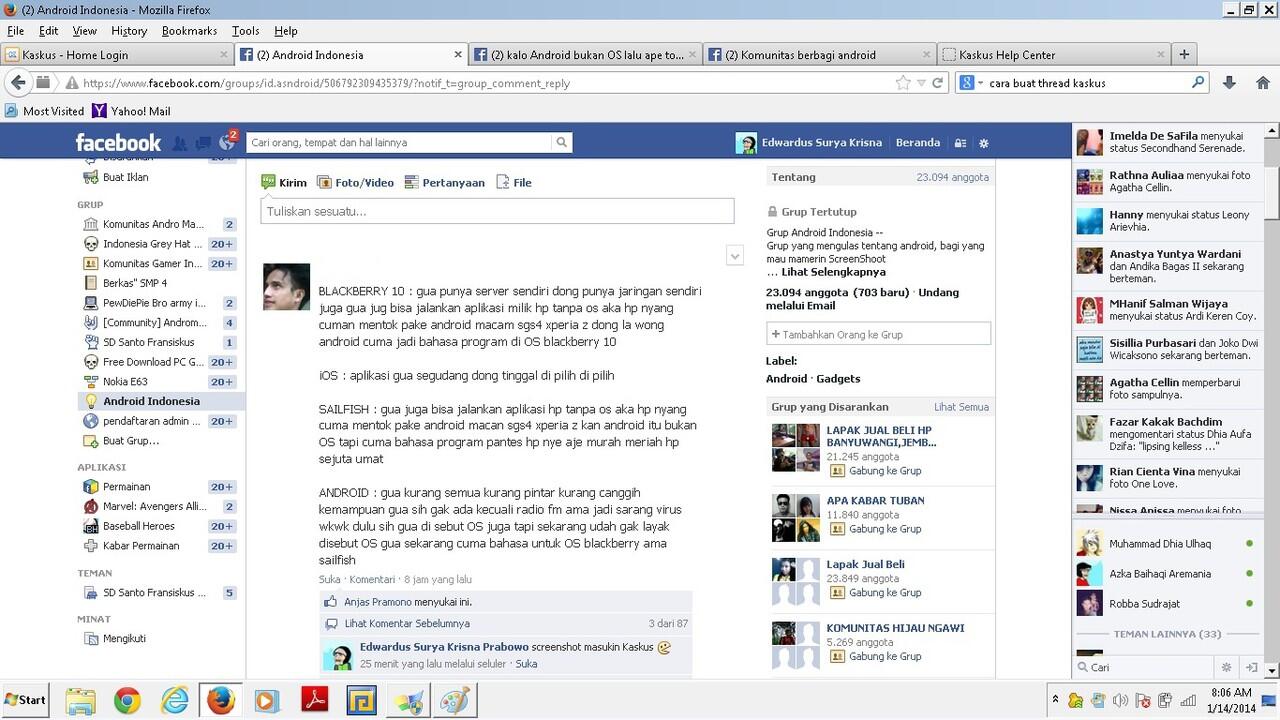Viewport: 1280px width, 720px height.
Task: Select File post option
Action: click(x=514, y=182)
